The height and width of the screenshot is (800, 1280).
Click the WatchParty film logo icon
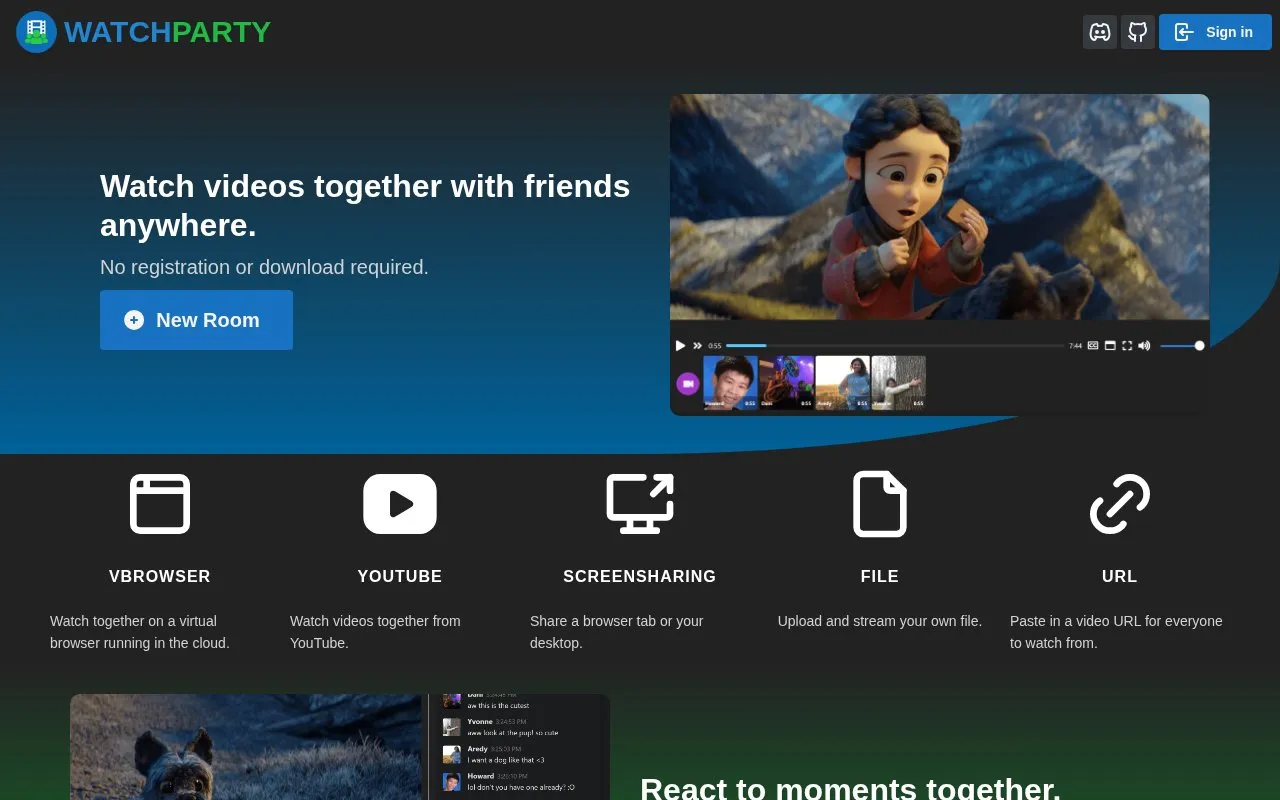point(36,32)
